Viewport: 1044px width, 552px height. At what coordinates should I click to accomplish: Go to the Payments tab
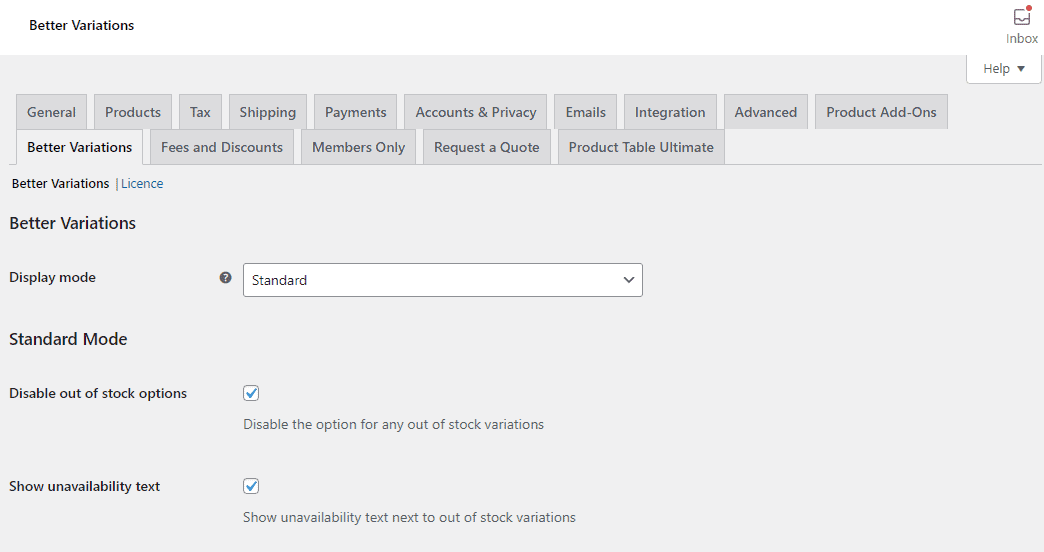click(x=356, y=112)
